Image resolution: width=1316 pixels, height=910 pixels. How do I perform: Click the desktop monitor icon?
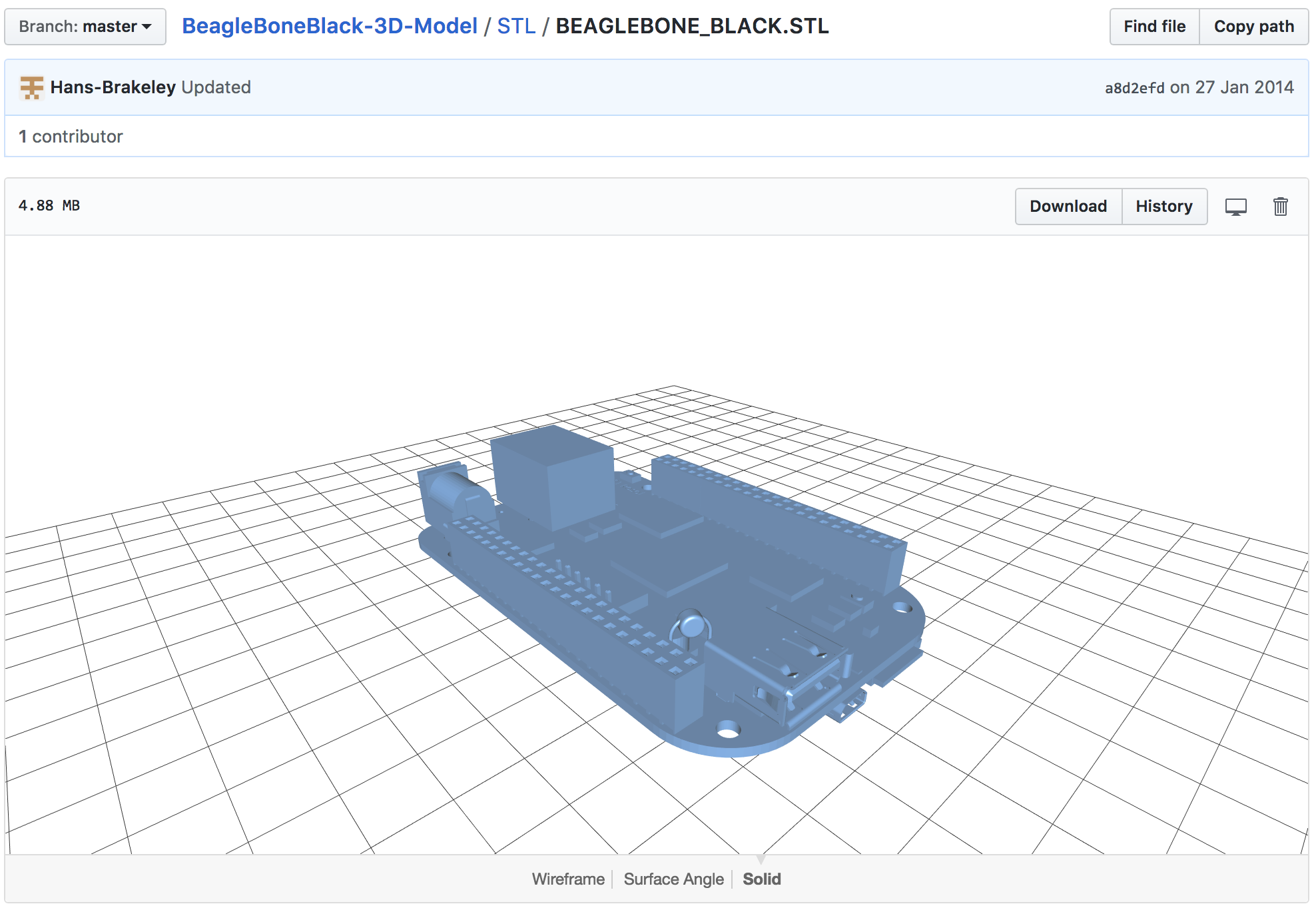point(1236,207)
